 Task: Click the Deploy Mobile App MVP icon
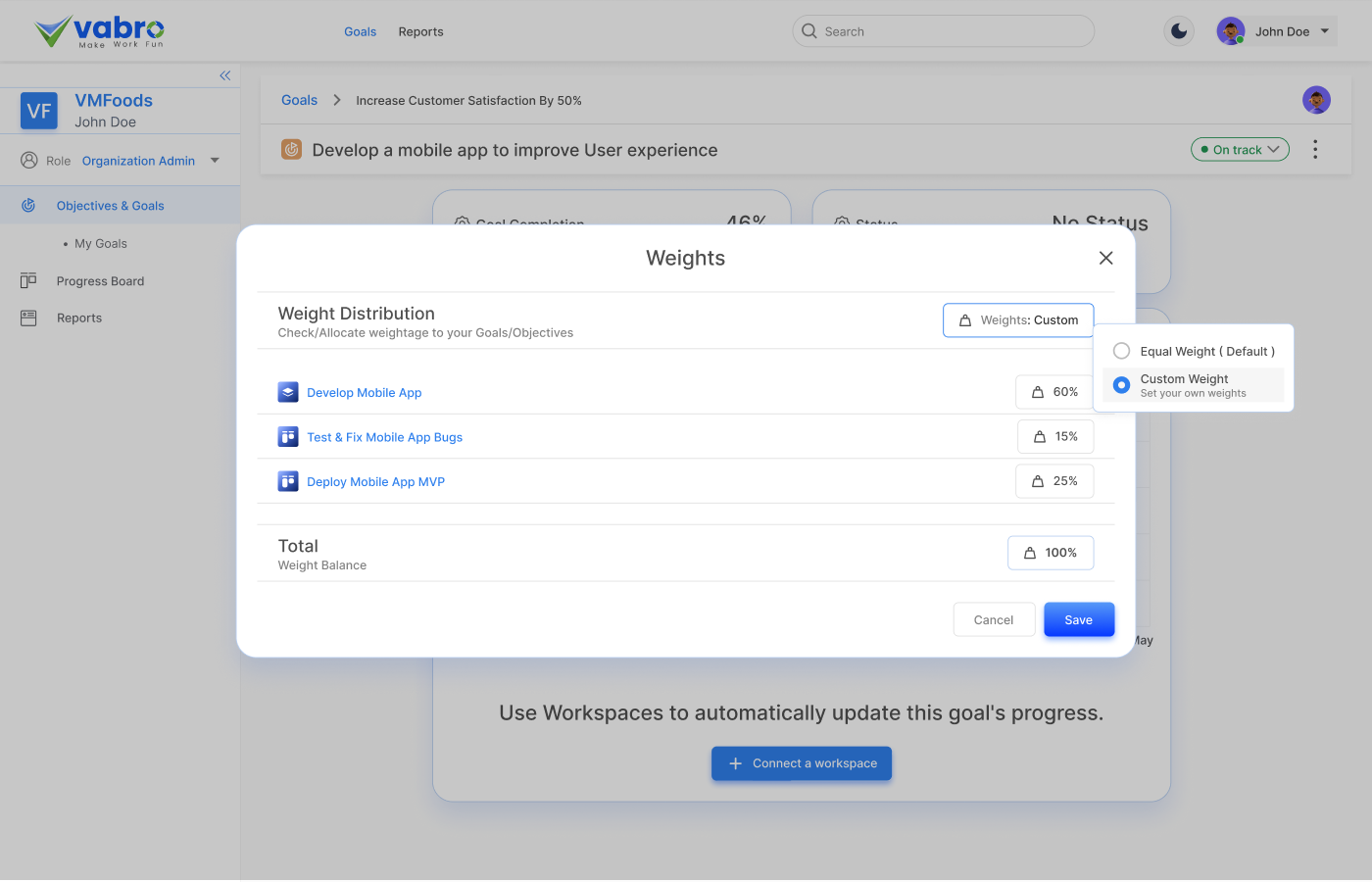288,481
